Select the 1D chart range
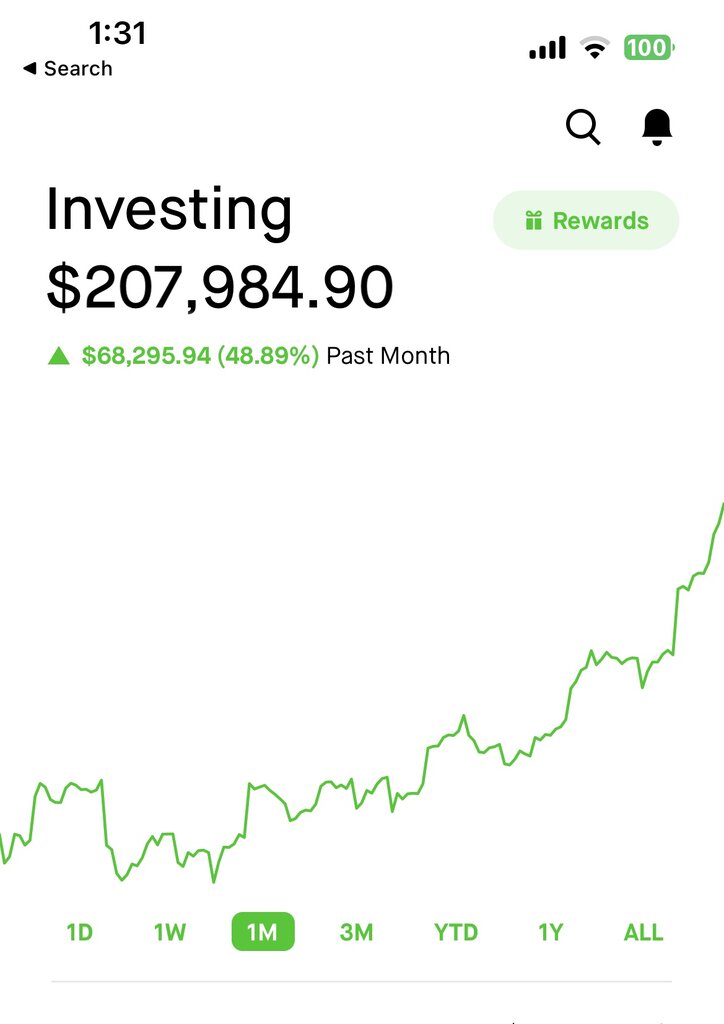724x1024 pixels. coord(80,932)
